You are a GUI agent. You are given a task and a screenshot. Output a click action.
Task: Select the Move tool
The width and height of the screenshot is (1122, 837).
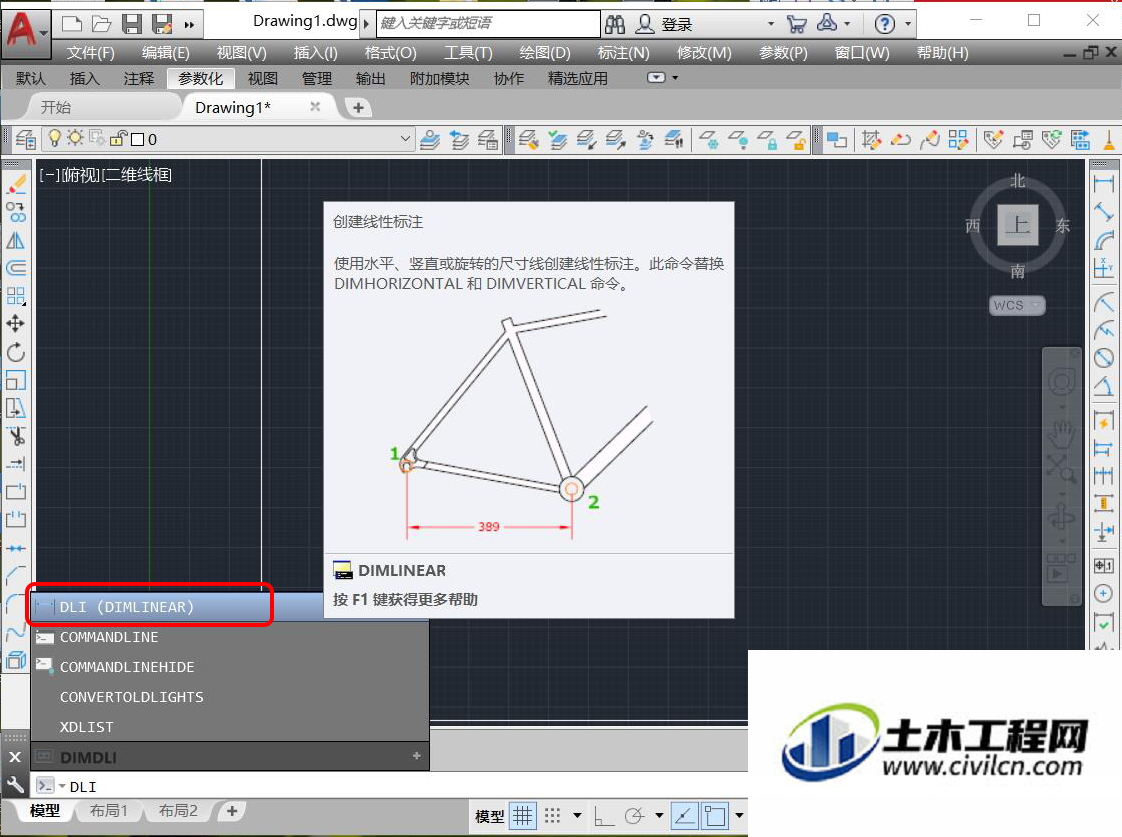[16, 323]
